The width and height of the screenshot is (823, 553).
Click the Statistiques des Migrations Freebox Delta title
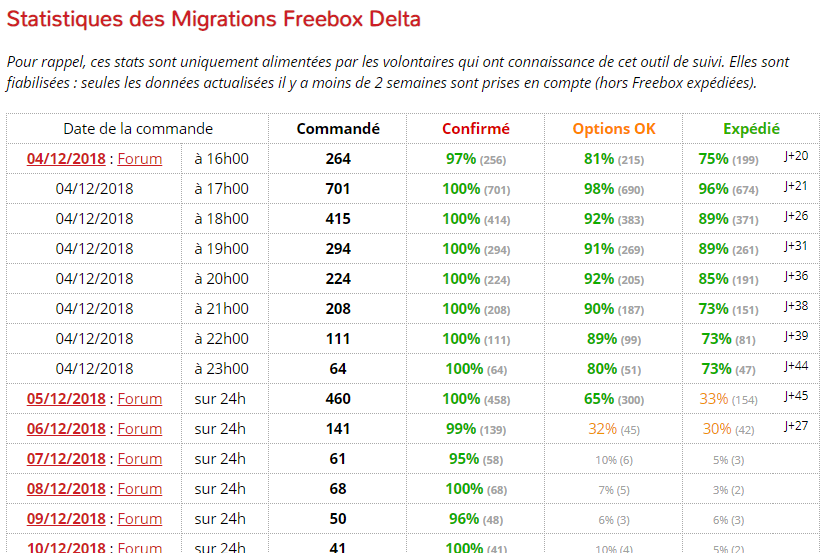(x=214, y=19)
